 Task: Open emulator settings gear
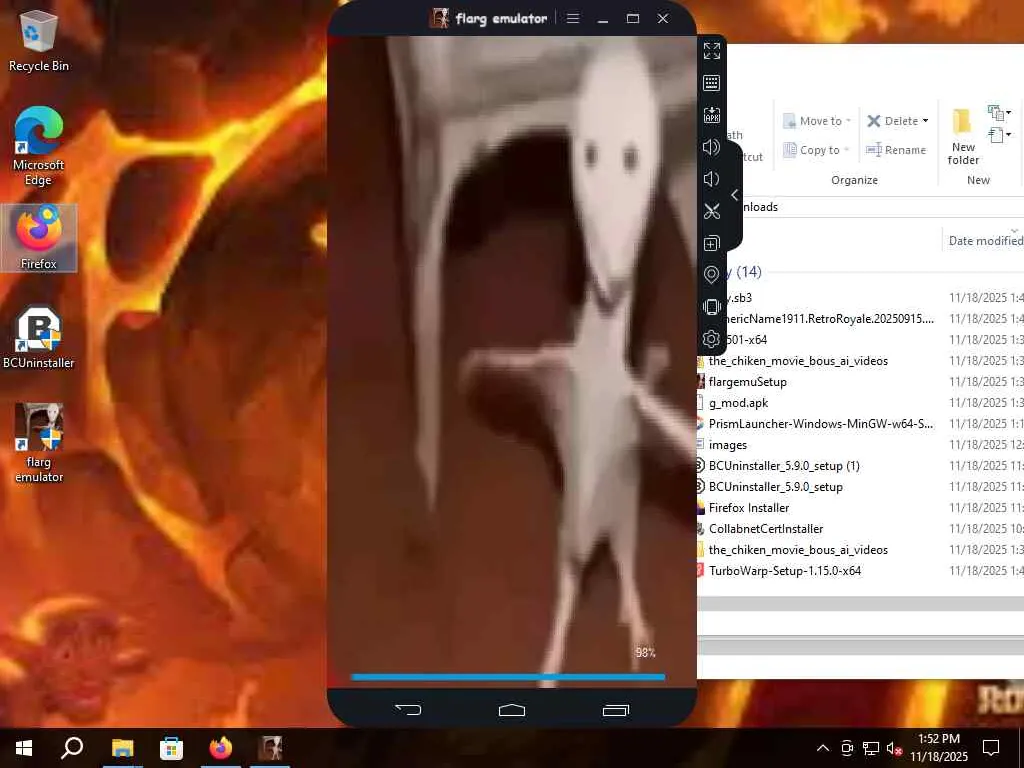click(x=712, y=338)
